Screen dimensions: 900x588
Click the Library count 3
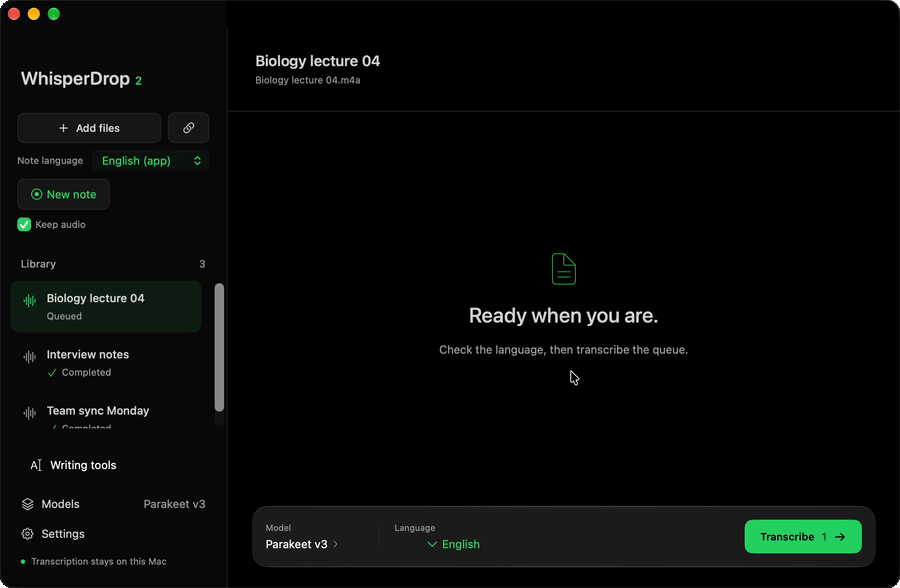(x=202, y=264)
